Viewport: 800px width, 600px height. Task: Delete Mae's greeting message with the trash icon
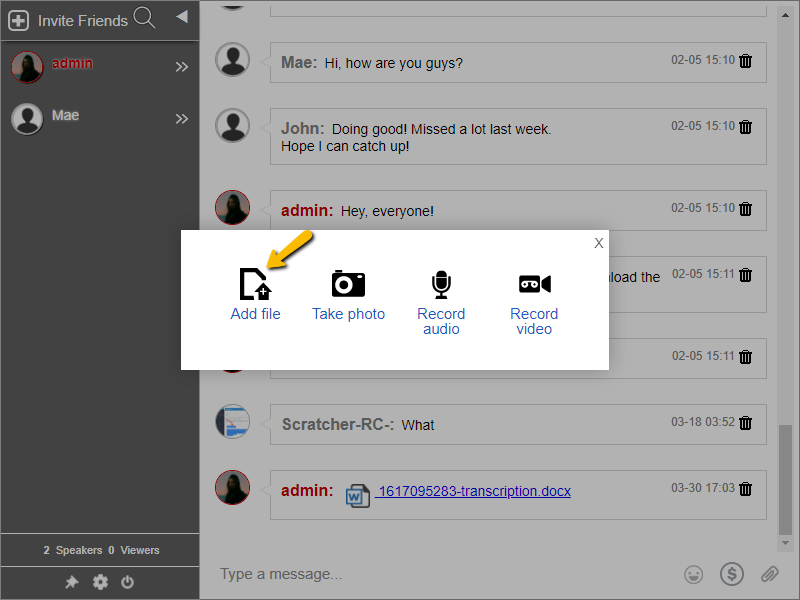point(745,61)
